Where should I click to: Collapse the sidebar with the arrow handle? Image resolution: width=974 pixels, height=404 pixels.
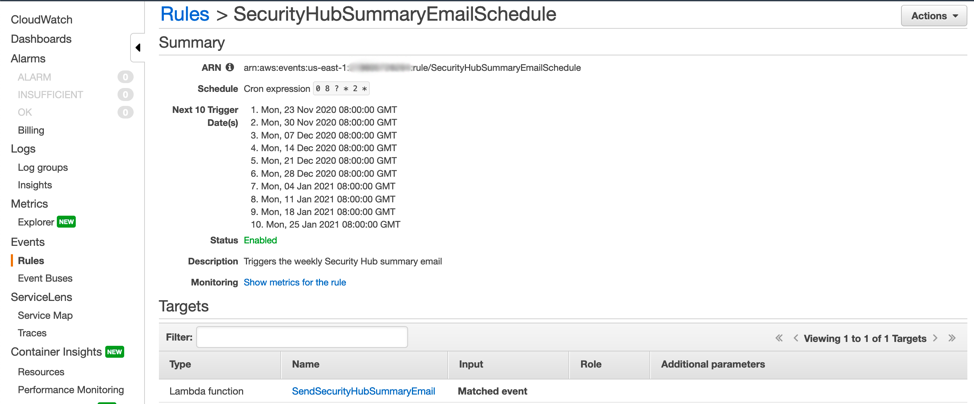pyautogui.click(x=137, y=48)
